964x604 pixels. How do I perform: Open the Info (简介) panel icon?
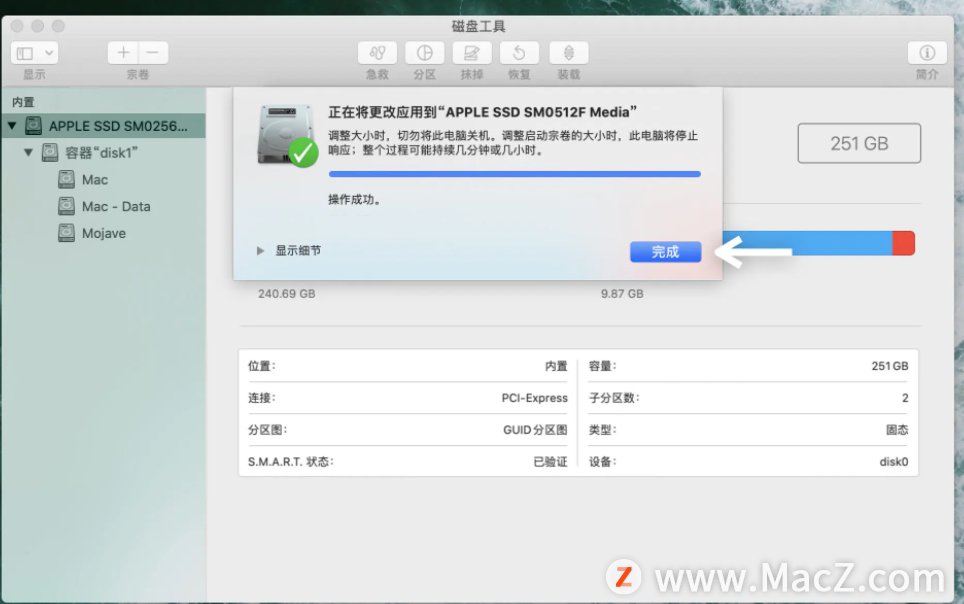click(x=927, y=53)
